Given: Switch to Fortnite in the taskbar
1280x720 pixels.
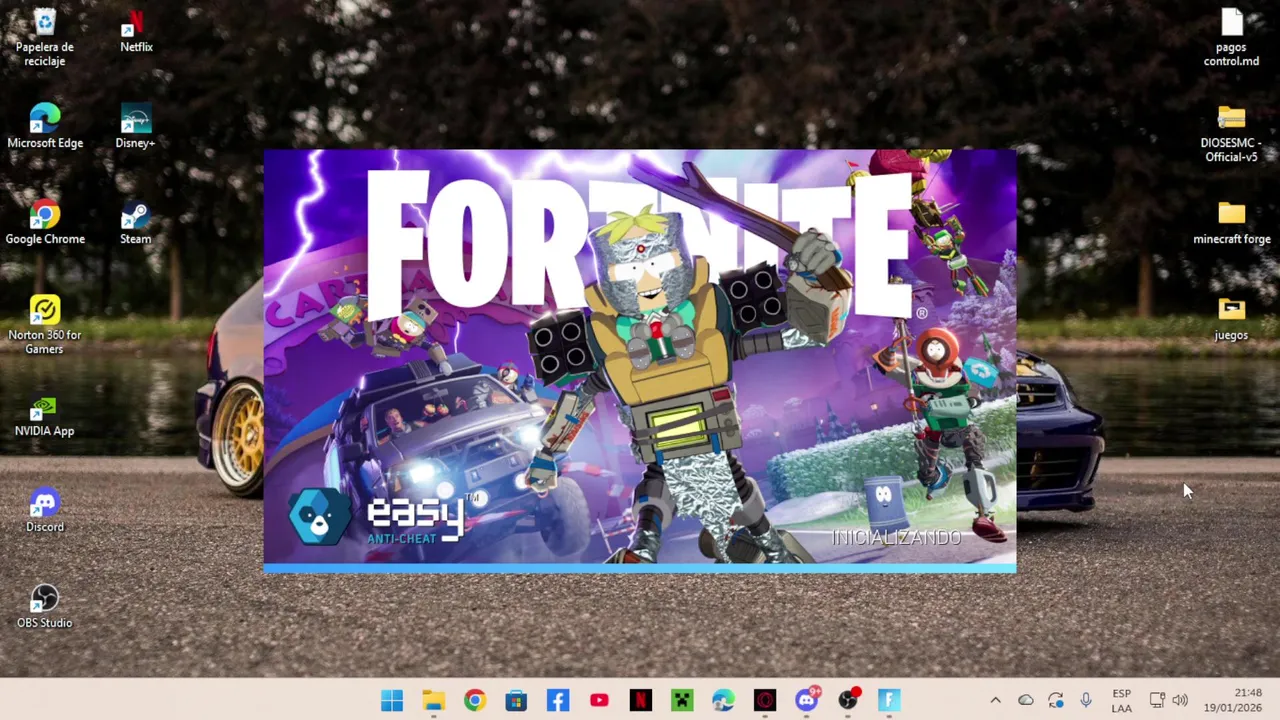Looking at the screenshot, I should click(890, 700).
